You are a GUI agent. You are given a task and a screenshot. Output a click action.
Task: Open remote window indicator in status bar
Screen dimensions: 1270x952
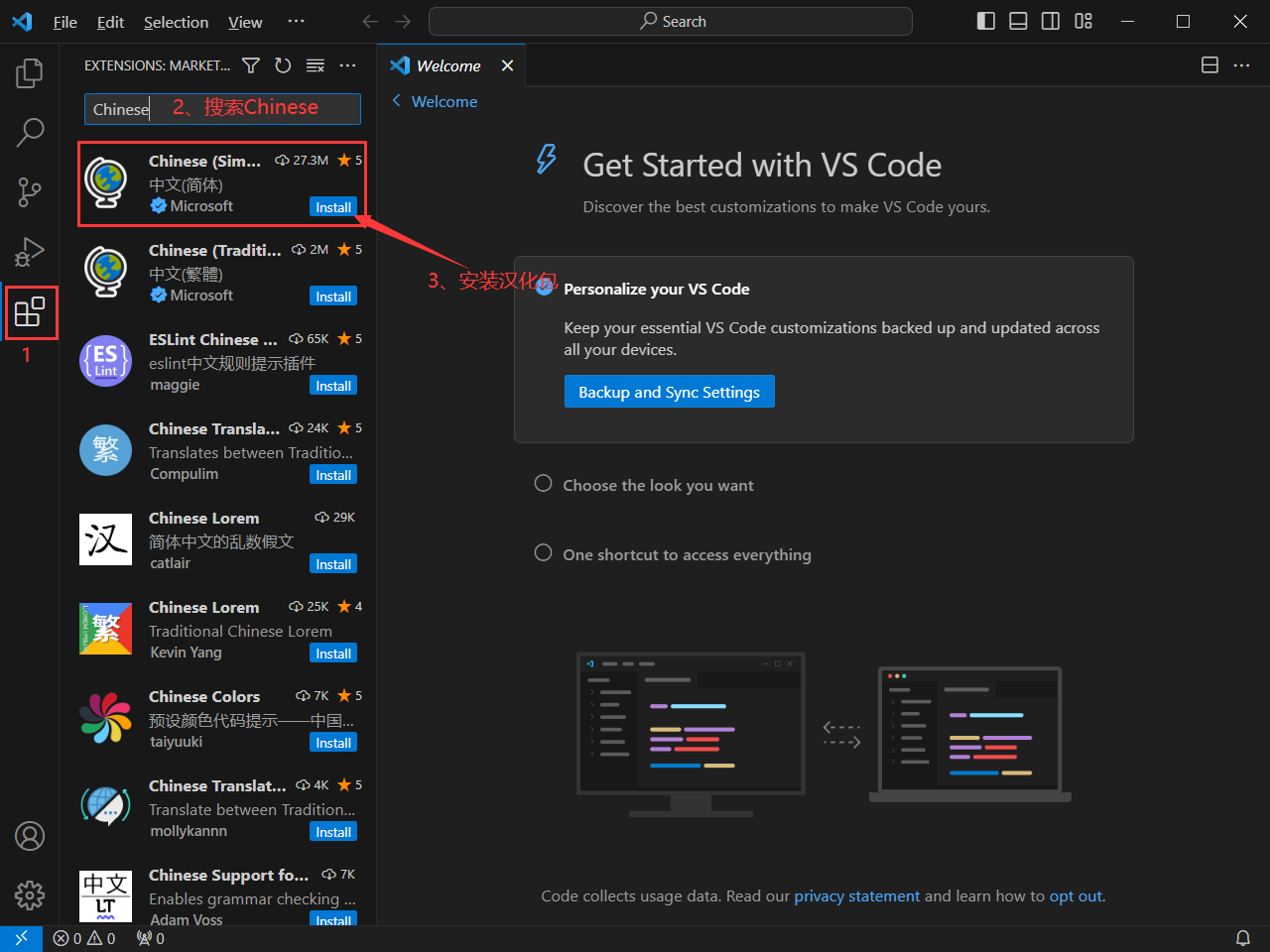click(x=21, y=938)
